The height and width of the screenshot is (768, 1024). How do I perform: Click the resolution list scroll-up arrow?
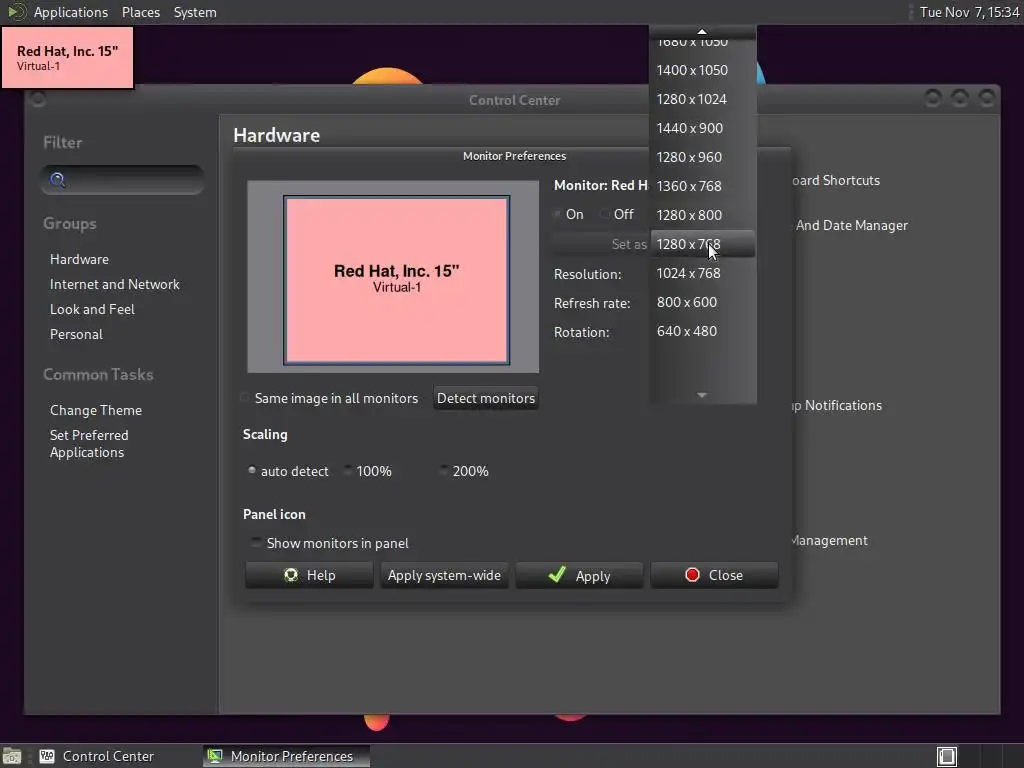[702, 31]
